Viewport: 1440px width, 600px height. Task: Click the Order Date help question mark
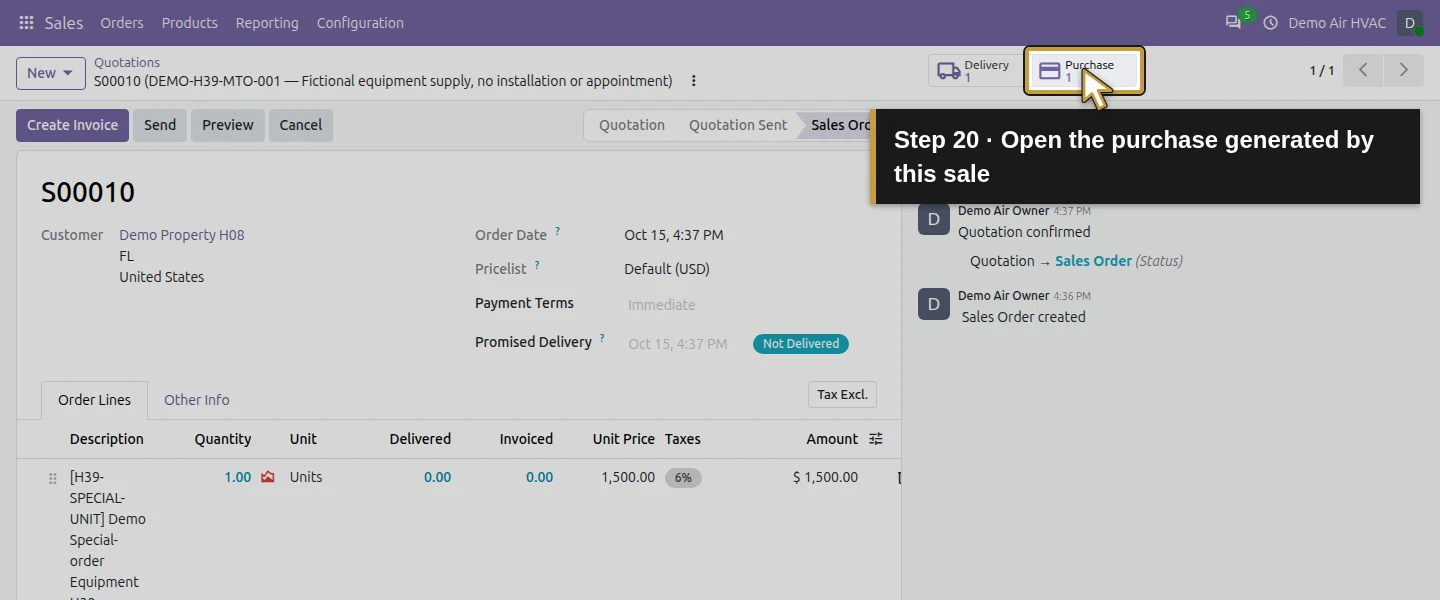point(558,231)
